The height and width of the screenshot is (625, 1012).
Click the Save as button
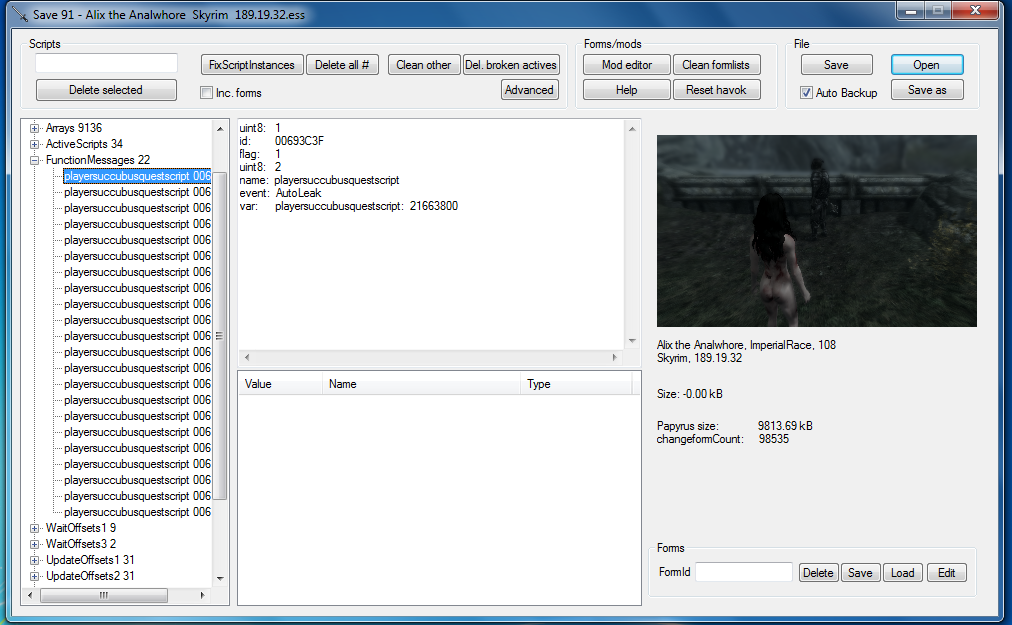coord(927,90)
